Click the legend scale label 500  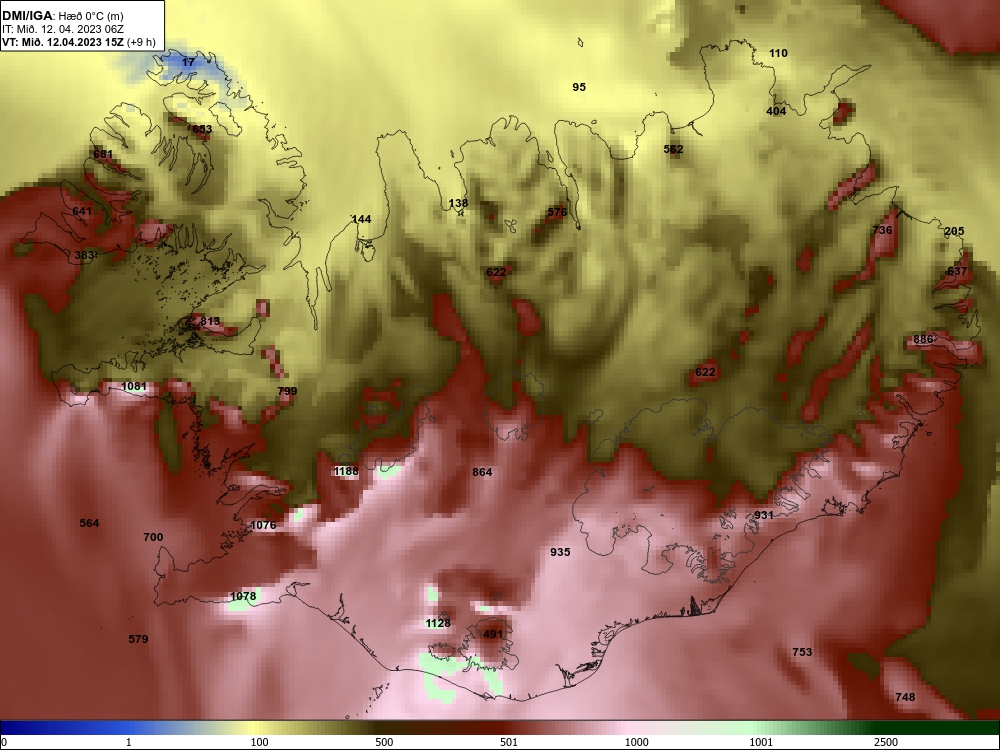(385, 742)
